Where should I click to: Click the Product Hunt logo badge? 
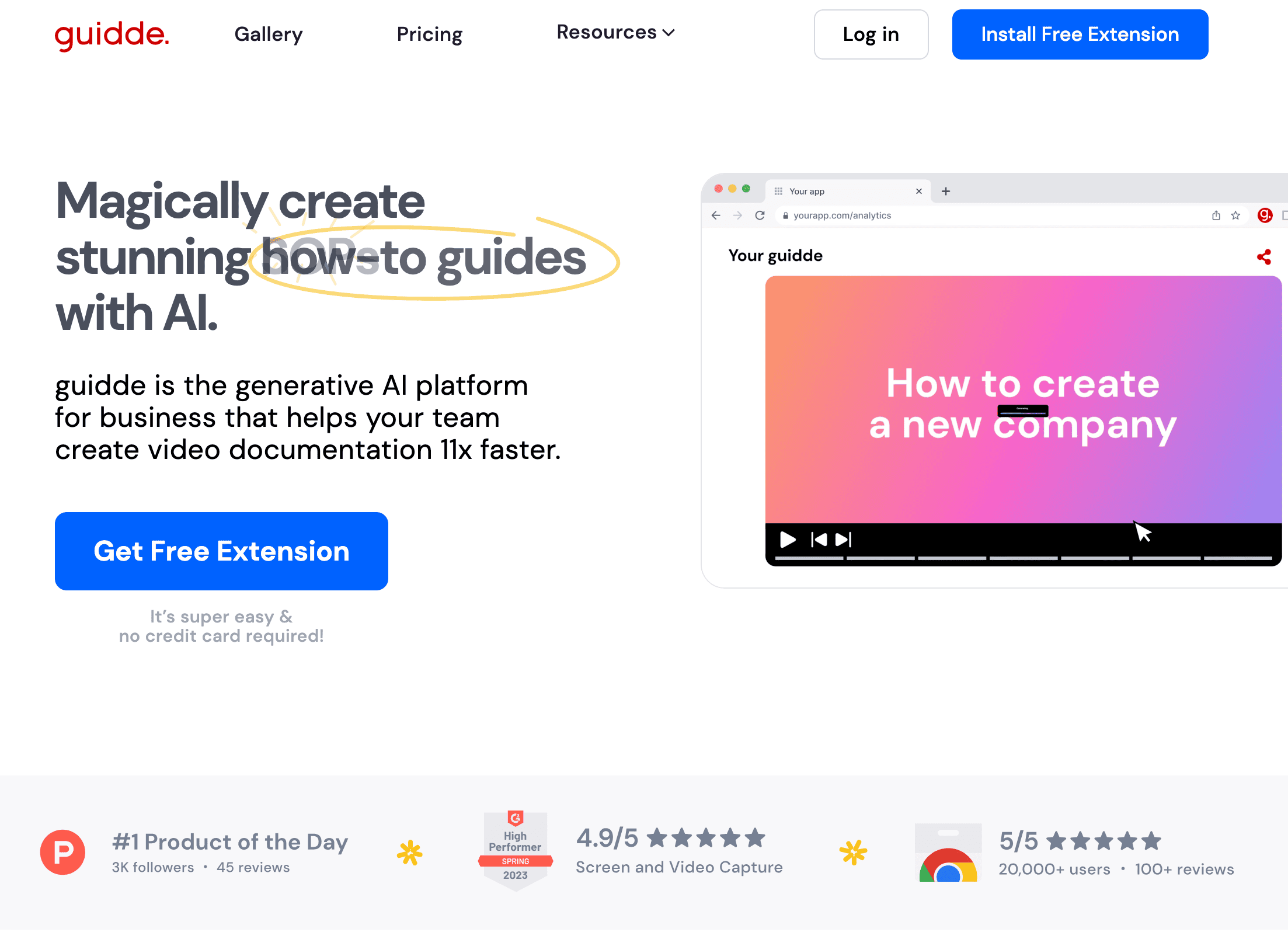(62, 852)
